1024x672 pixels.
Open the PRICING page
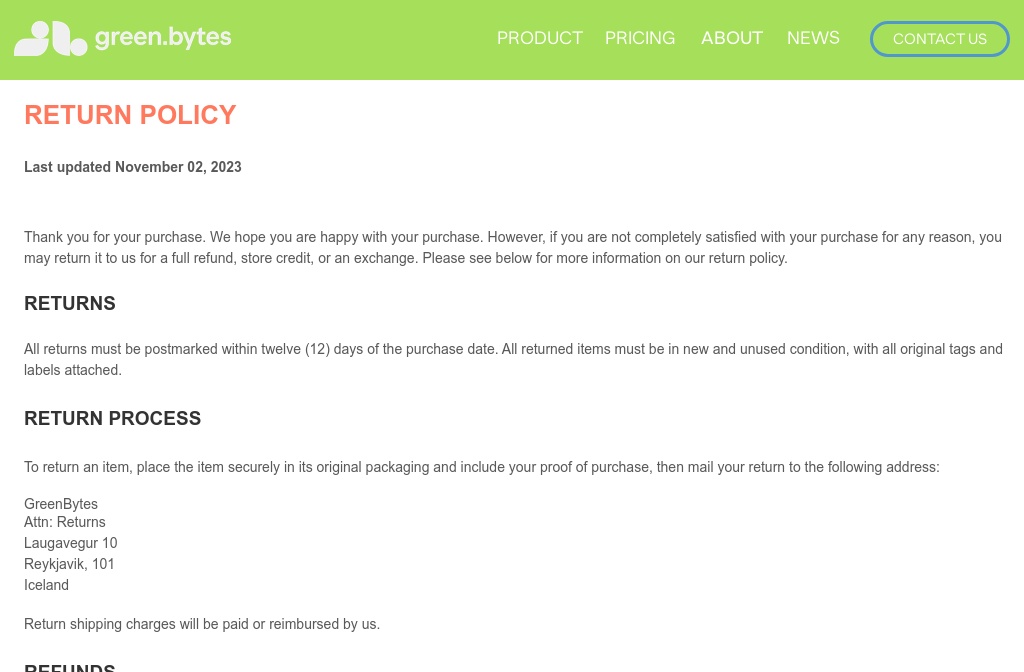tap(640, 38)
